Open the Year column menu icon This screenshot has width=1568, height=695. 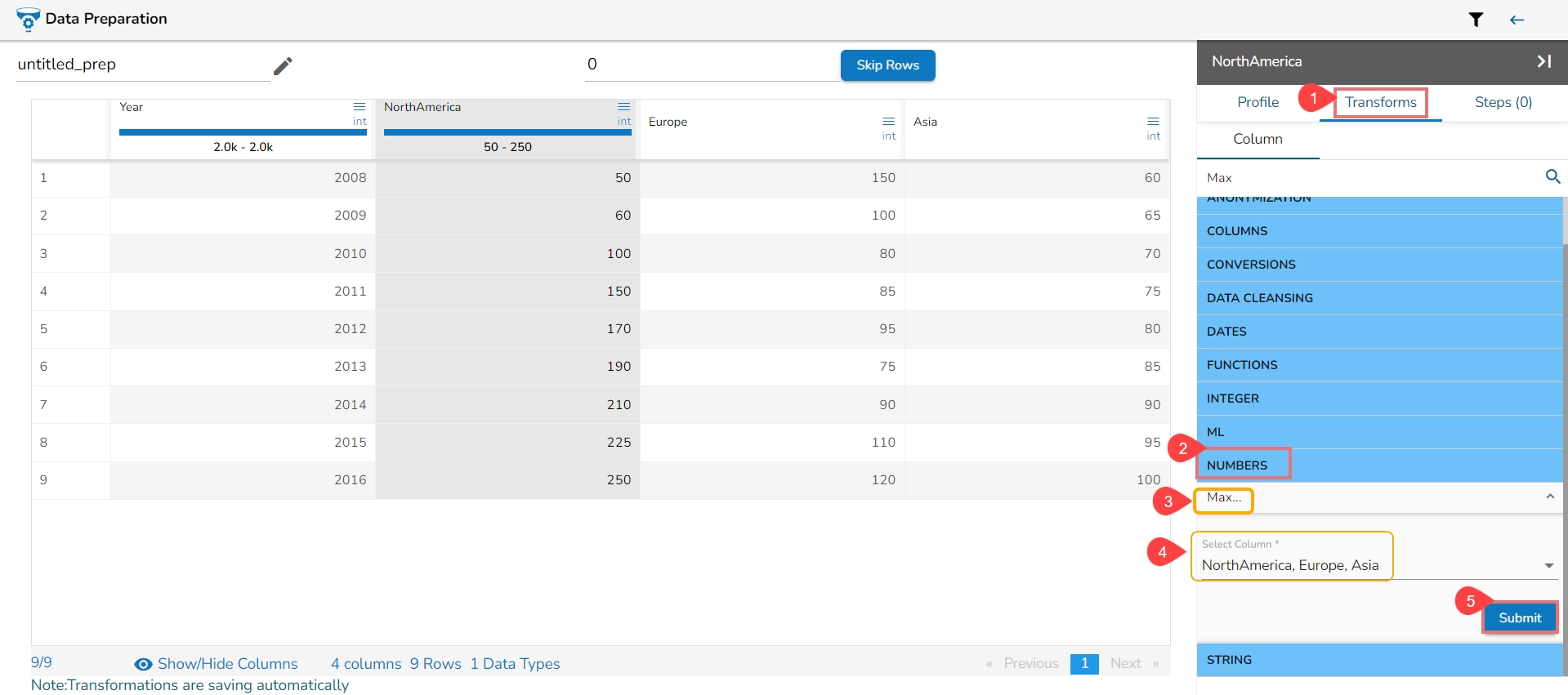[359, 107]
